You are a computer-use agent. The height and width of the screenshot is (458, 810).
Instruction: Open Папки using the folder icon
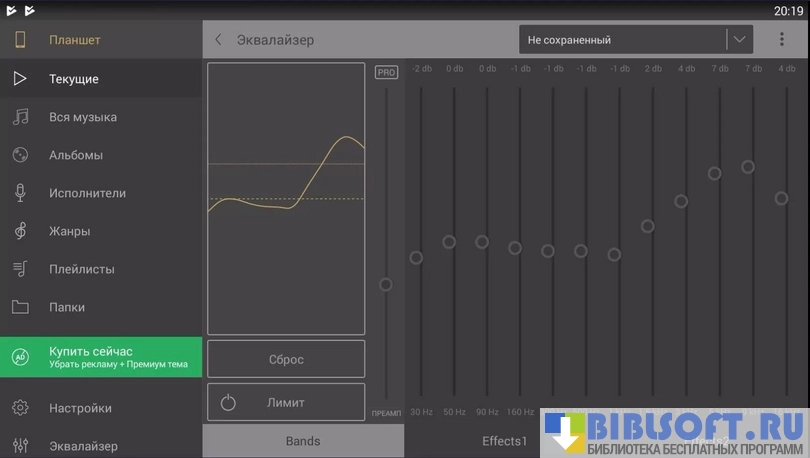tap(20, 307)
